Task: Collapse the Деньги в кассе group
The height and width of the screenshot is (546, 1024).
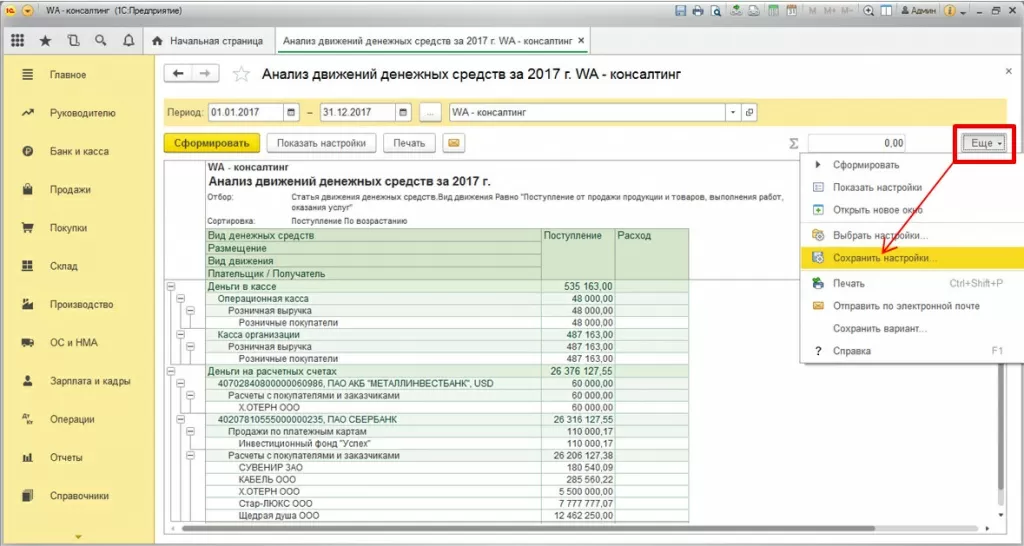Action: [170, 287]
